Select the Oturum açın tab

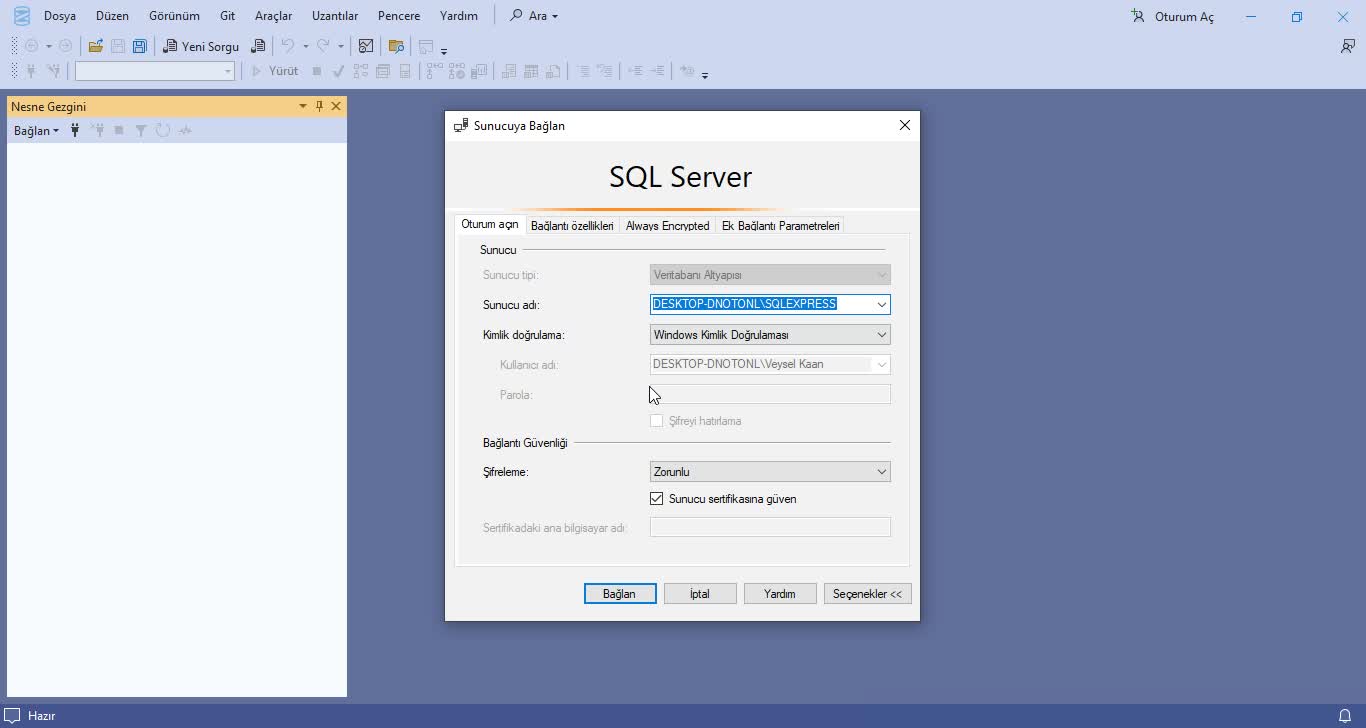pos(490,224)
